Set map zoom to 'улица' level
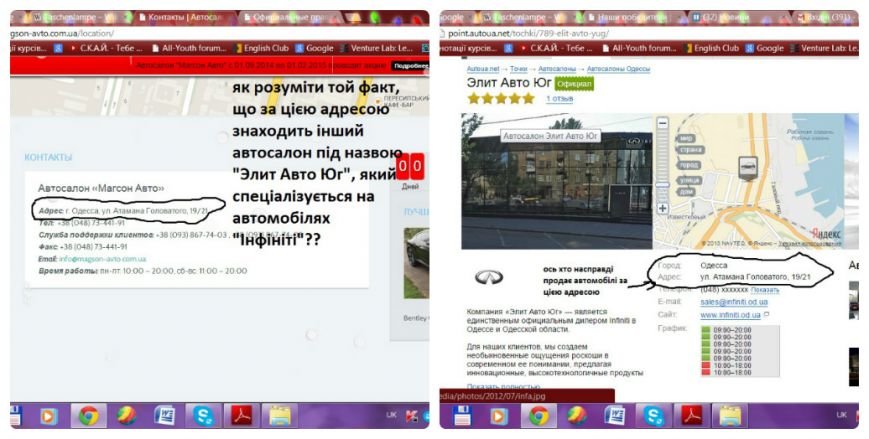Screen dimensions: 869x439 tap(689, 180)
